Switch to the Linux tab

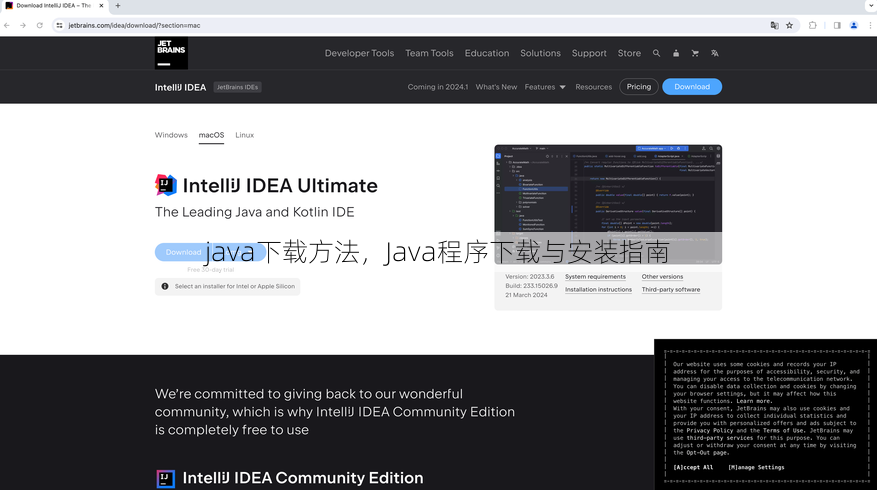[244, 135]
